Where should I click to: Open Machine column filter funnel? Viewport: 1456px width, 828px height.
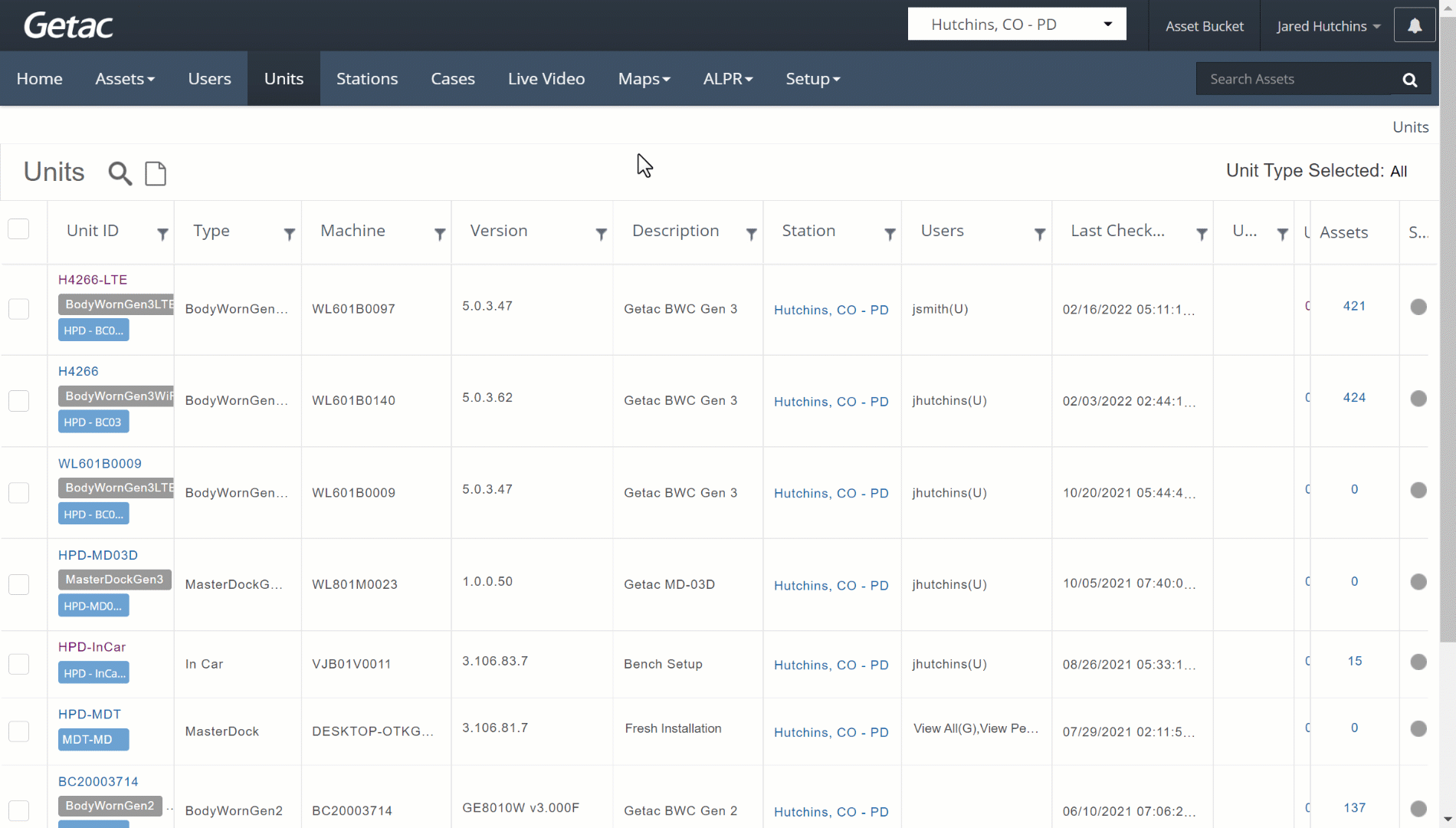coord(440,234)
